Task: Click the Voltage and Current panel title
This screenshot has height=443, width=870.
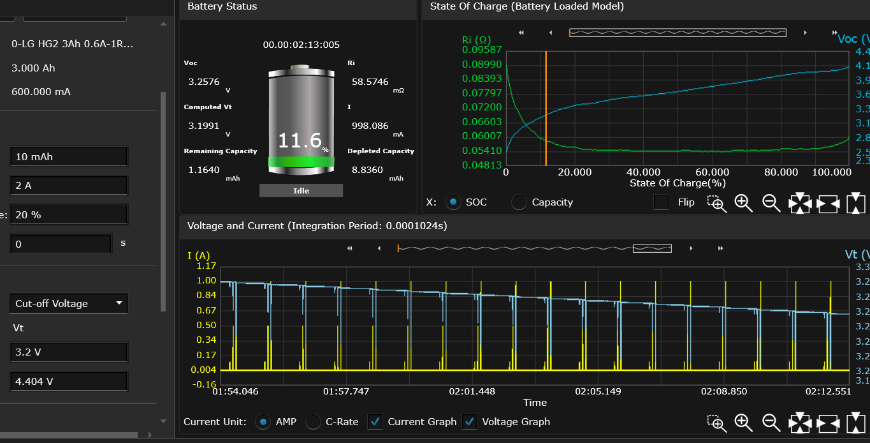Action: click(x=317, y=225)
